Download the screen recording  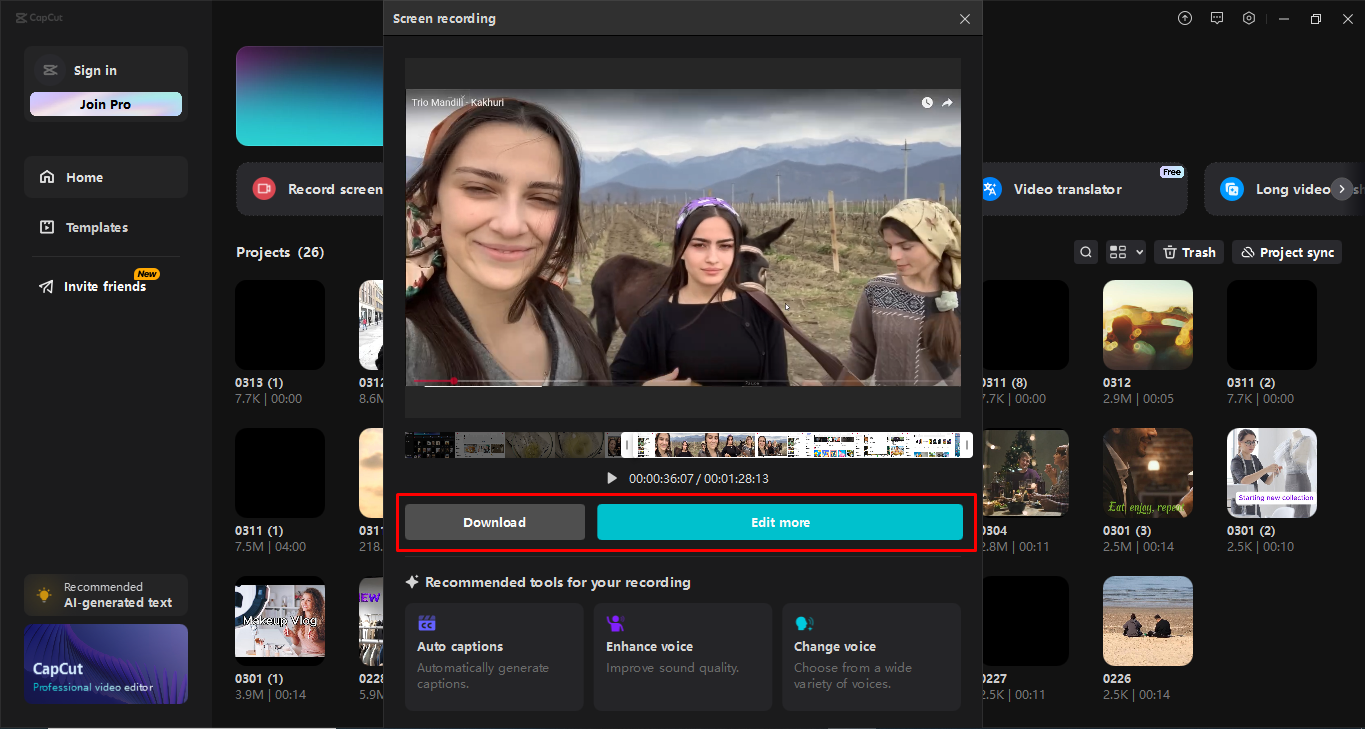tap(493, 521)
